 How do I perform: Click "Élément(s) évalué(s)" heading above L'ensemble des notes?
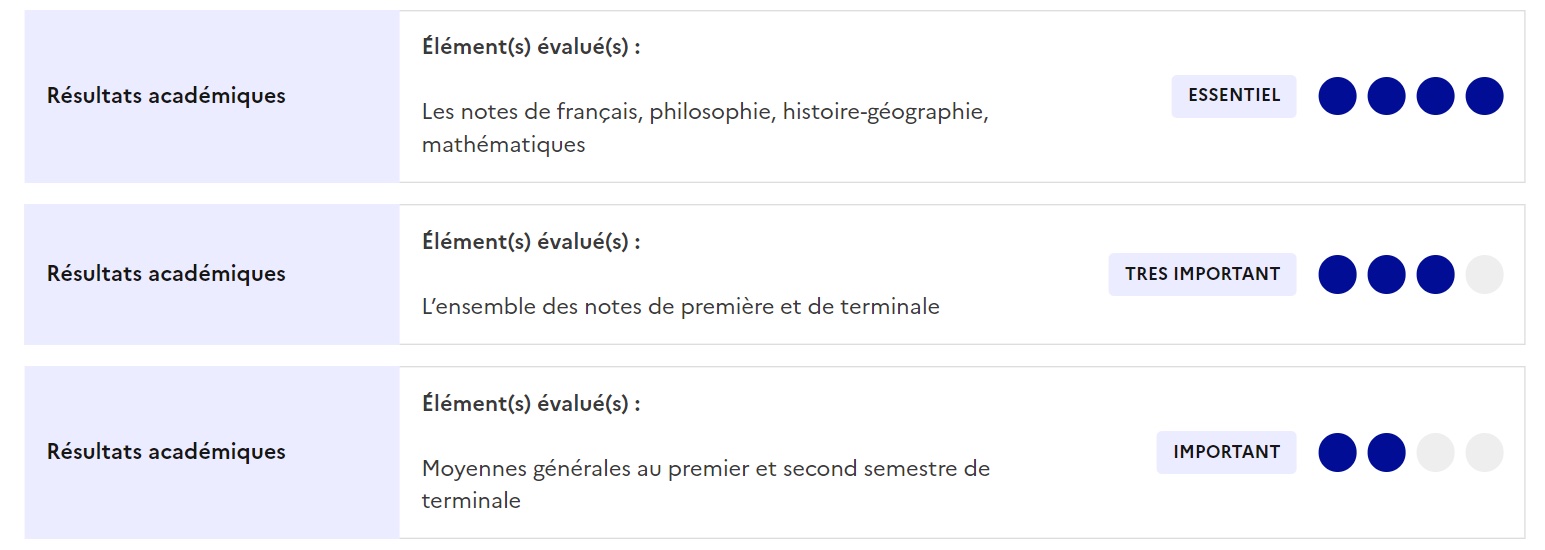(530, 241)
